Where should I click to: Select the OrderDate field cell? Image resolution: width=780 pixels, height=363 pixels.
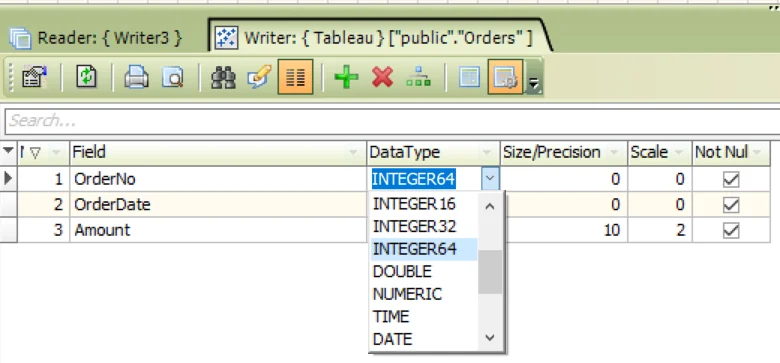[x=218, y=204]
